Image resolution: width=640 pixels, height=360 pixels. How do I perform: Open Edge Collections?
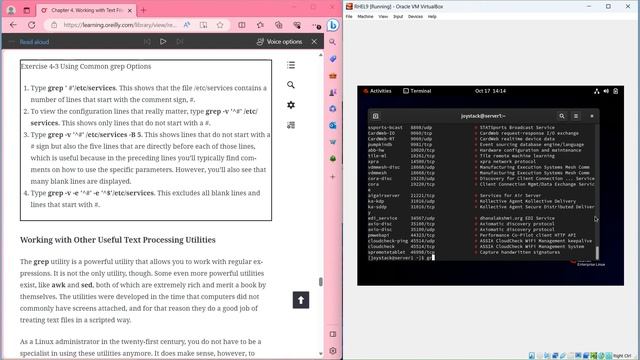279,25
